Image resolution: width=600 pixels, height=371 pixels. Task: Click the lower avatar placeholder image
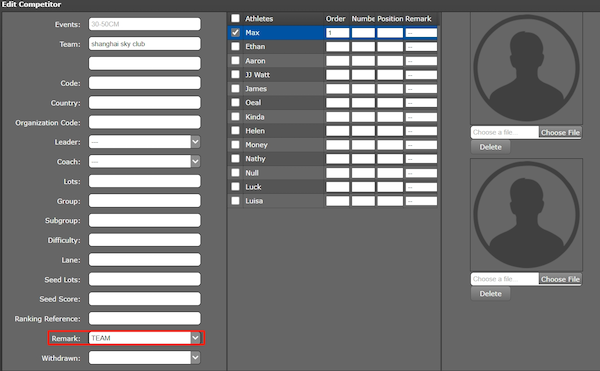click(x=526, y=215)
